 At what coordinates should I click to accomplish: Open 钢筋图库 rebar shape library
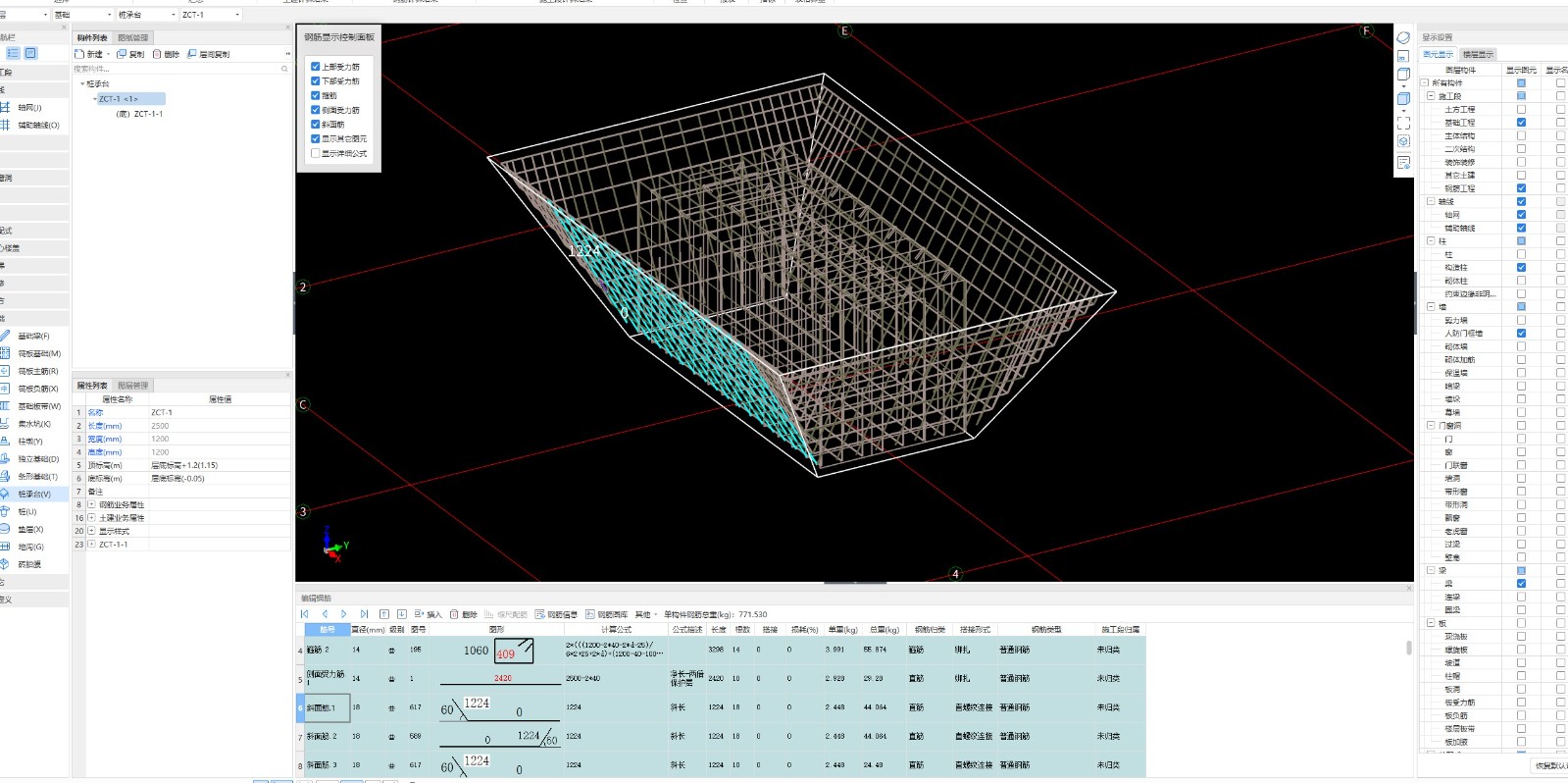point(606,614)
